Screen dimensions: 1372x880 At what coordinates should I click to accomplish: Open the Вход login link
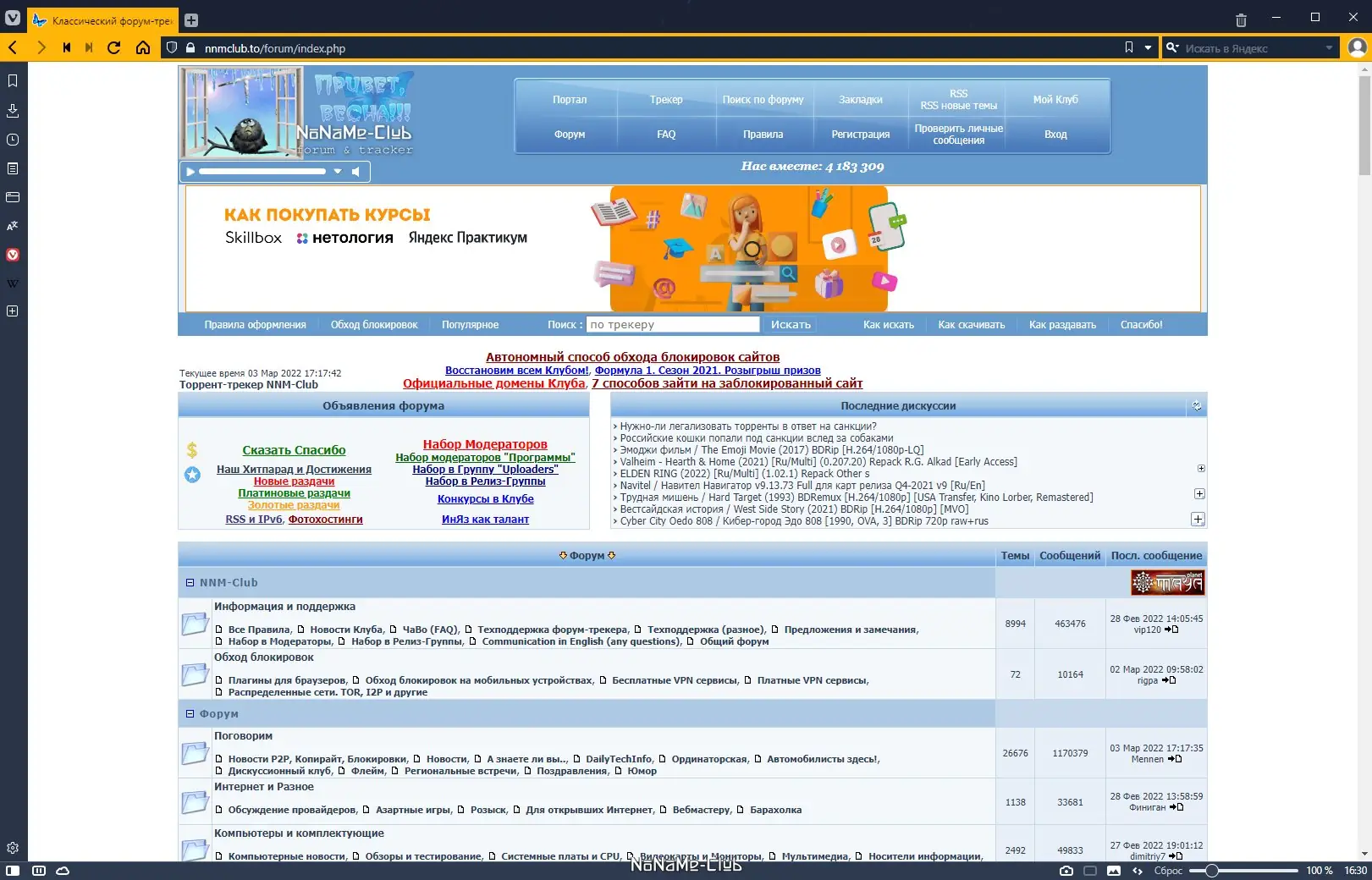click(1055, 135)
